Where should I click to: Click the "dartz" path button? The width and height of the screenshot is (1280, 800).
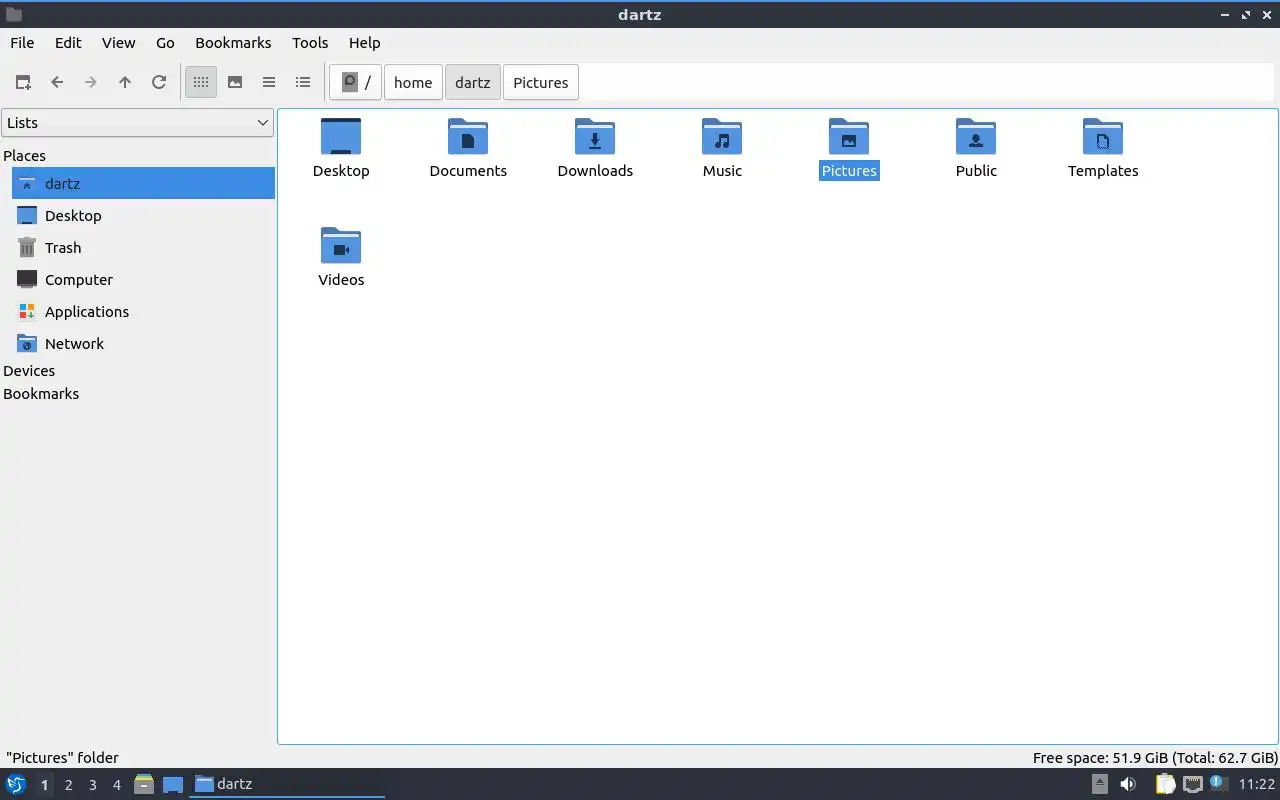(473, 83)
